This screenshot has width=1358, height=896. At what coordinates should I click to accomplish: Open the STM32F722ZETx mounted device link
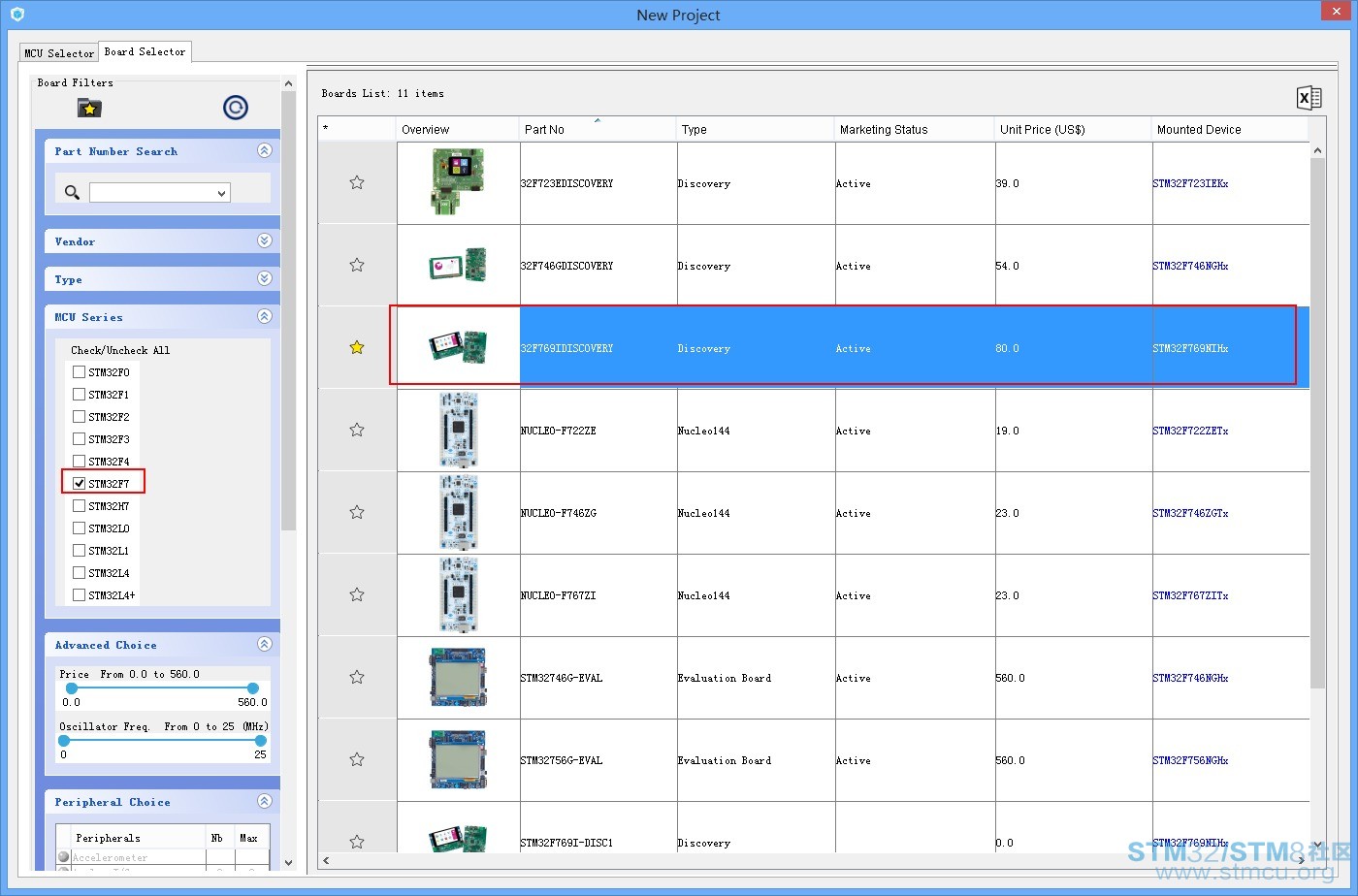point(1190,431)
